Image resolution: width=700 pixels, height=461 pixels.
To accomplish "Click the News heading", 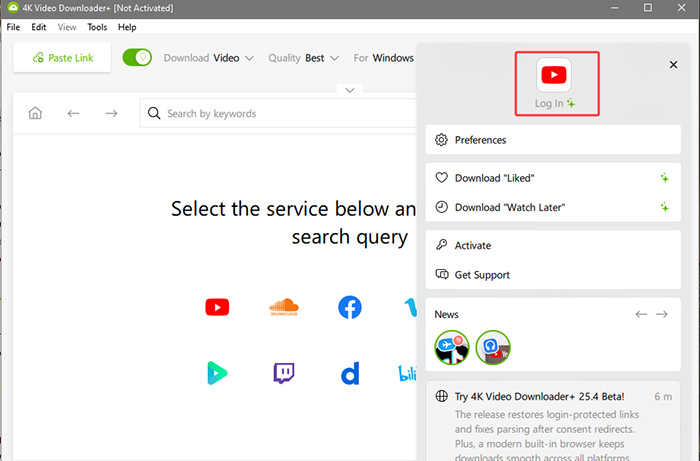I will coord(446,315).
